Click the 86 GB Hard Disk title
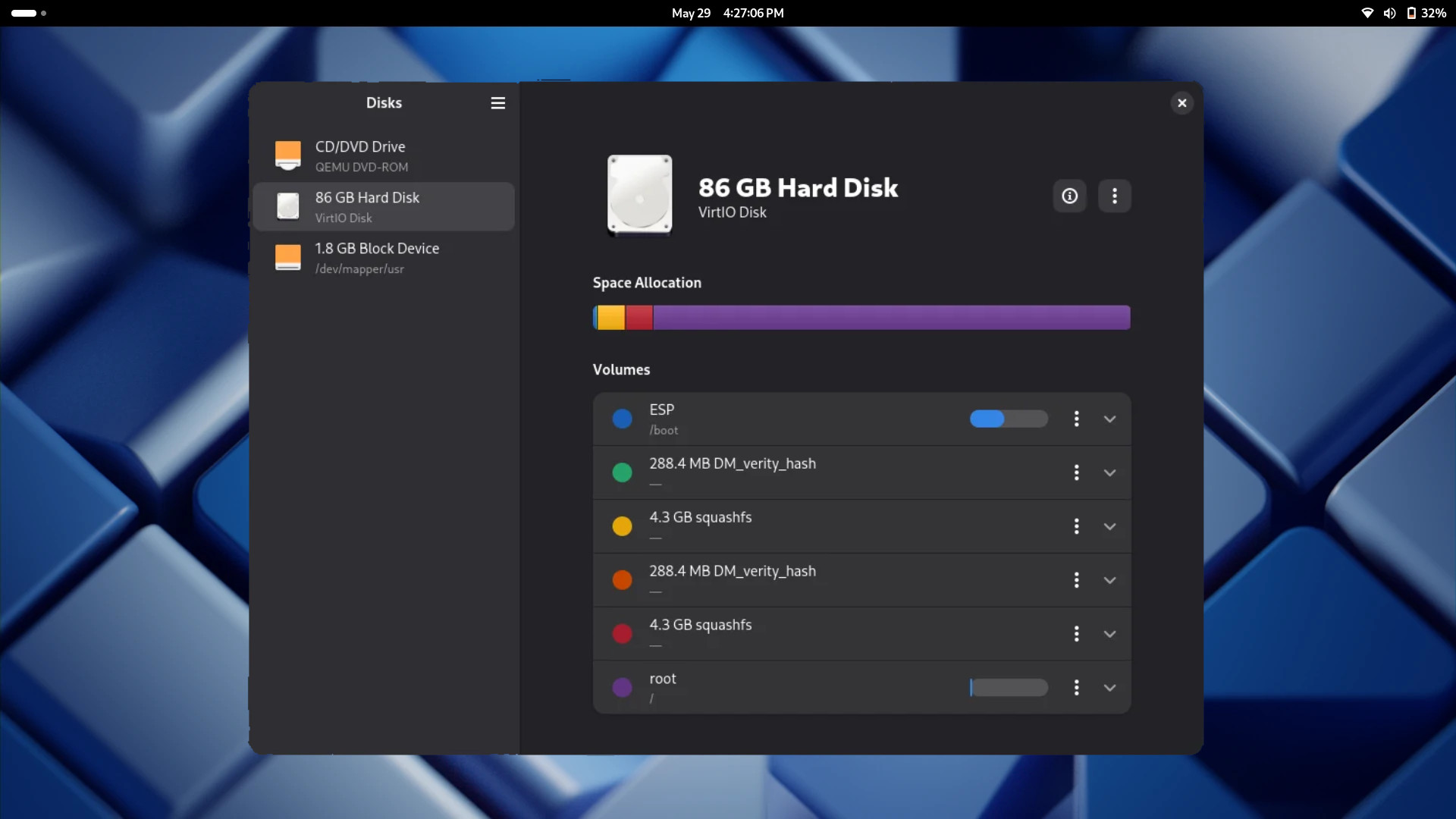This screenshot has width=1456, height=819. tap(798, 188)
